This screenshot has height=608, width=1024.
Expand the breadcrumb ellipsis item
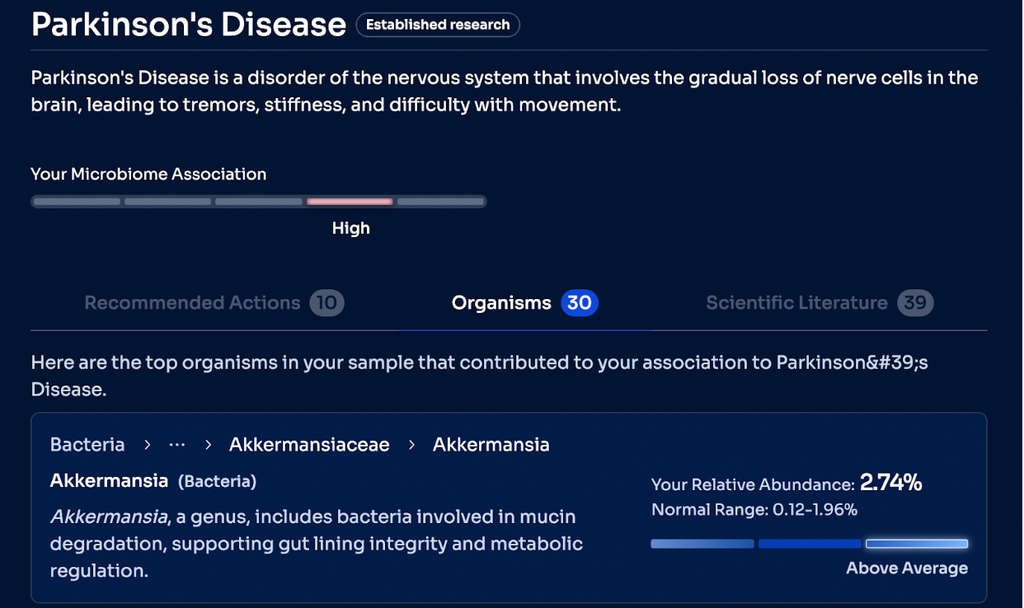[178, 444]
